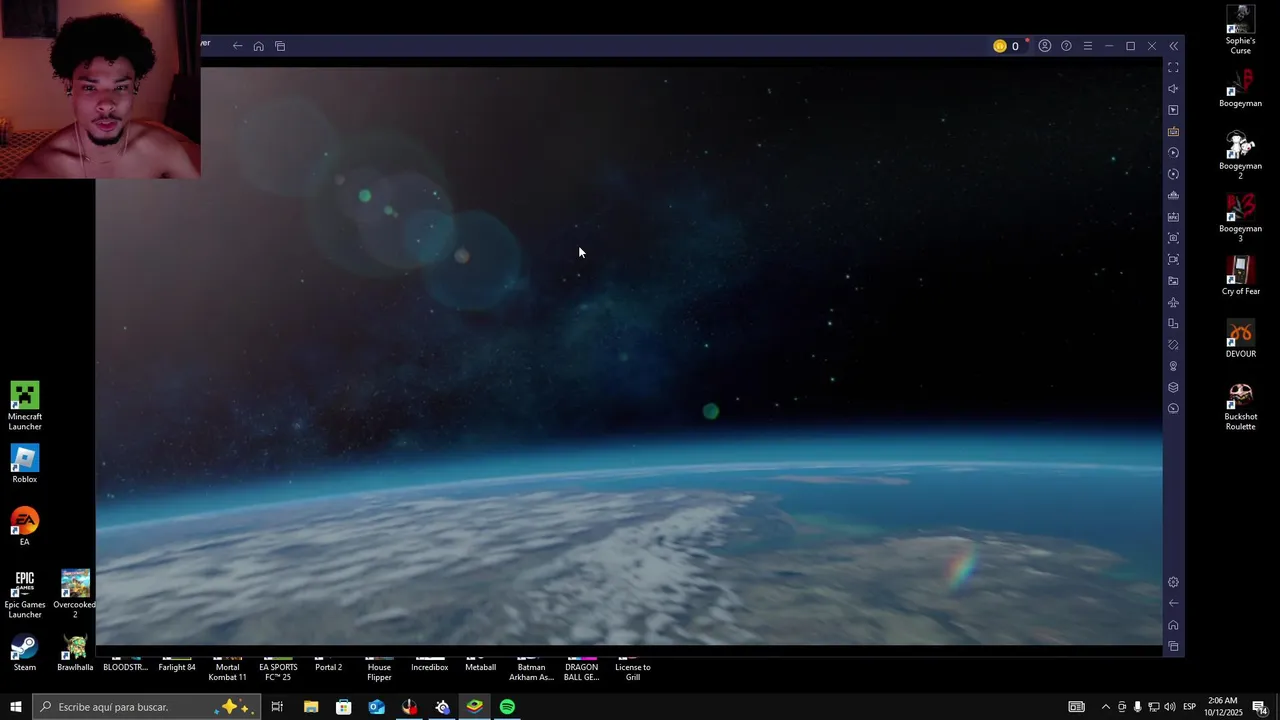This screenshot has width=1280, height=720.
Task: Open the Boogeyman desktop shortcut
Action: coord(1241,88)
